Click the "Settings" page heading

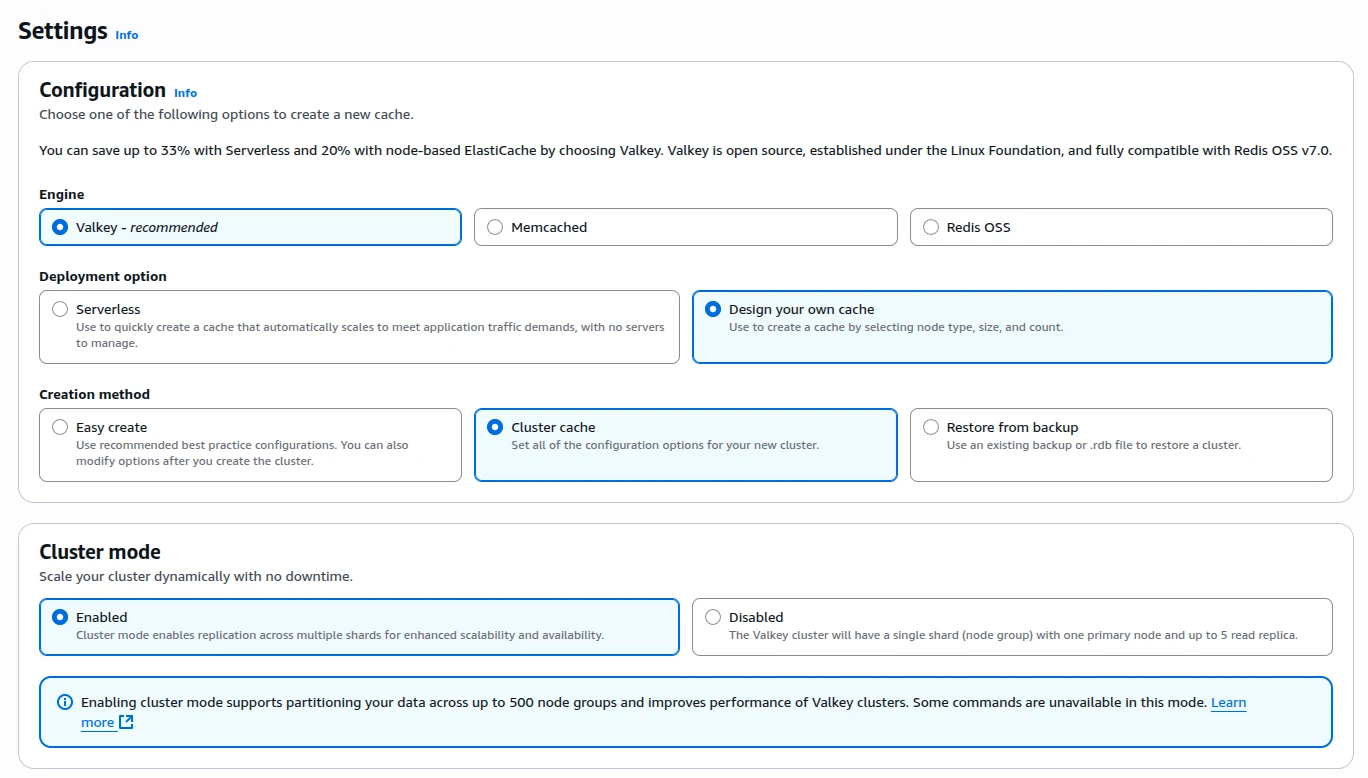coord(63,31)
